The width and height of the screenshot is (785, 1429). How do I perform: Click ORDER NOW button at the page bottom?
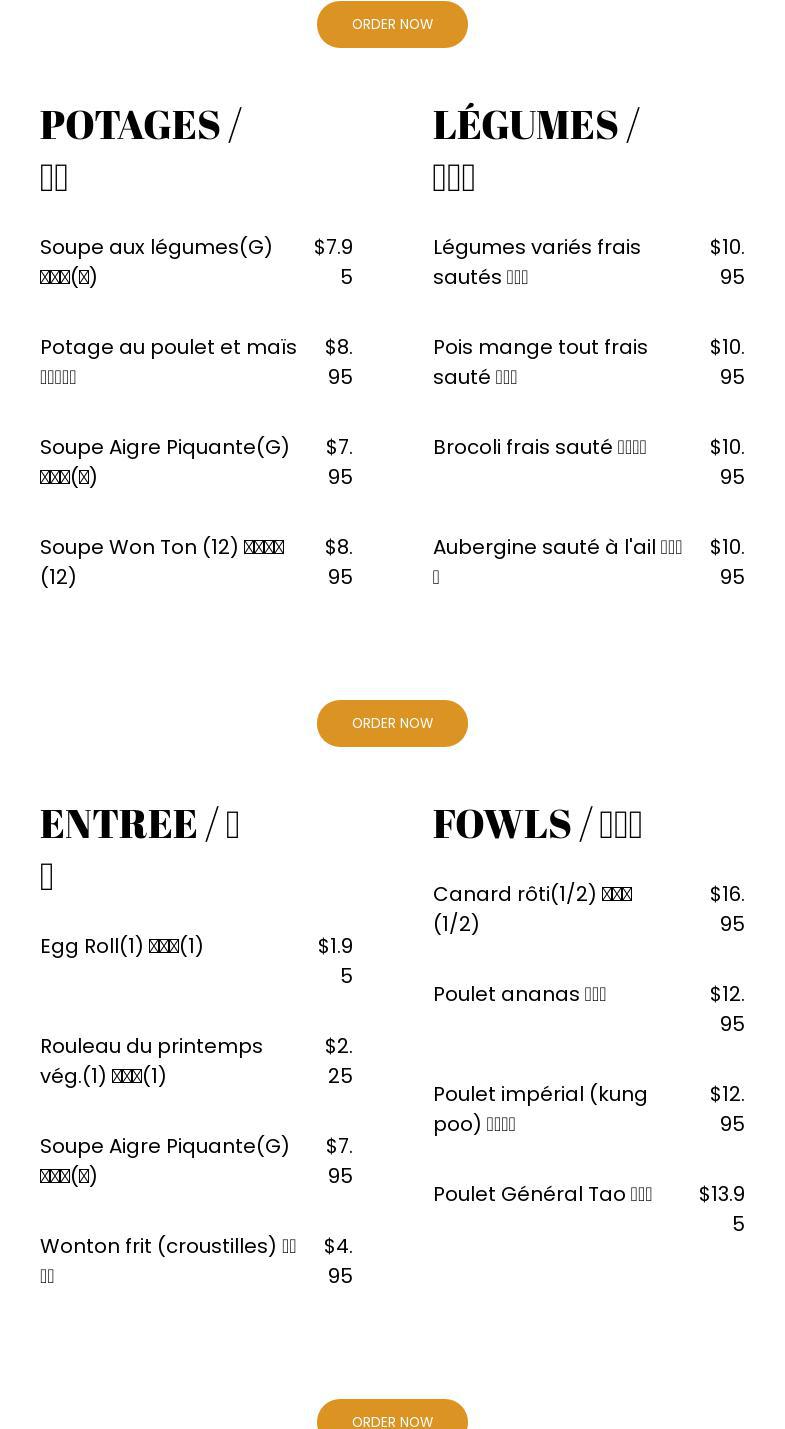click(x=392, y=1418)
